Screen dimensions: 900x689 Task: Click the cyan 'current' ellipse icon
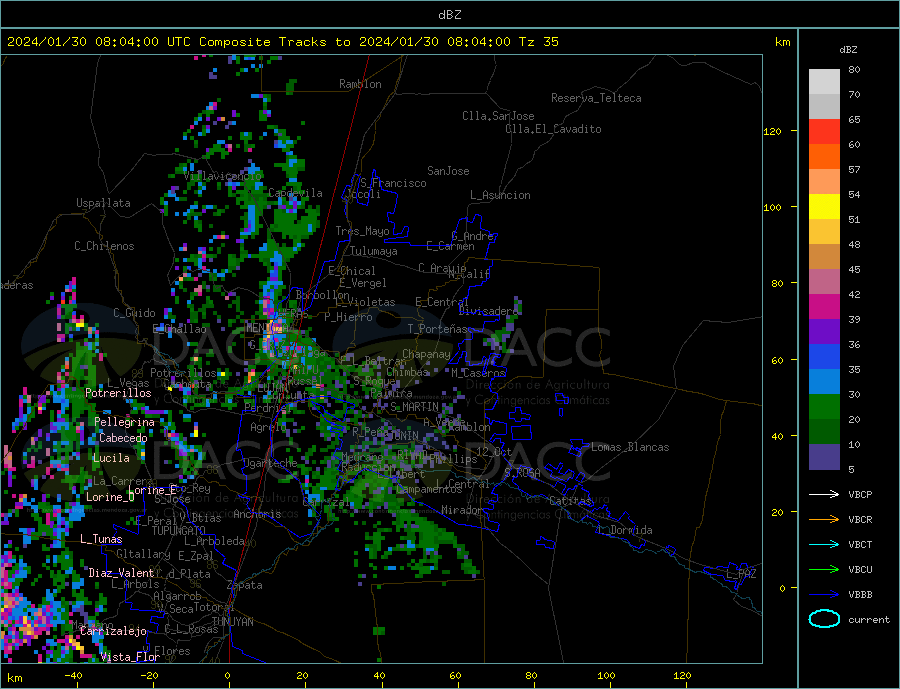825,619
